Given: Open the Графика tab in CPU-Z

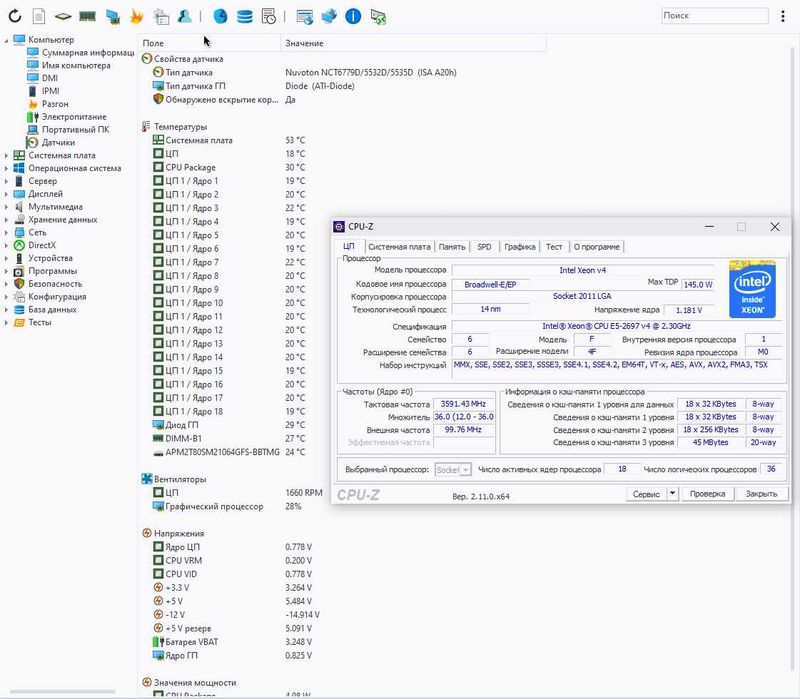Looking at the screenshot, I should (x=519, y=247).
